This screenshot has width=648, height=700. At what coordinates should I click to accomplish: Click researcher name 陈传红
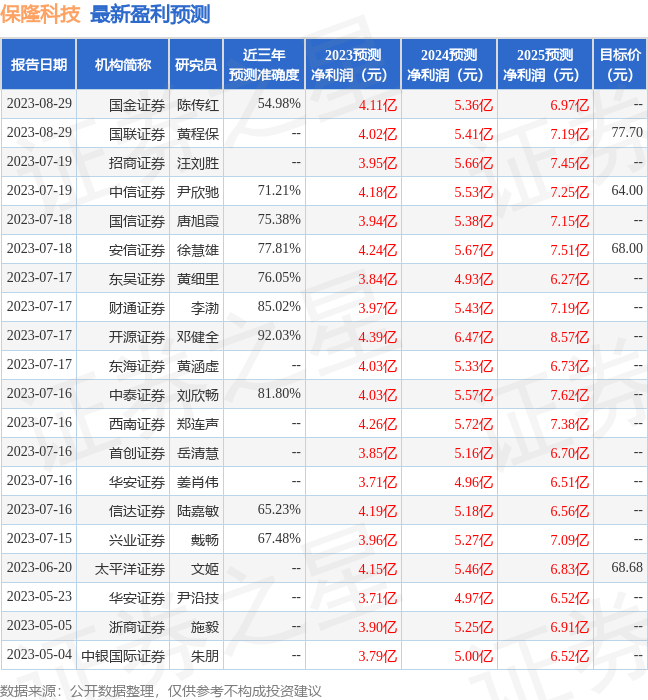point(198,105)
